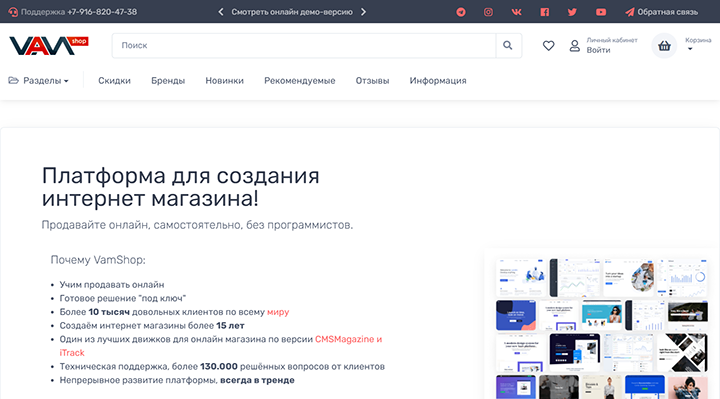Image resolution: width=720 pixels, height=399 pixels.
Task: Go to next top-bar announcement arrow
Action: (363, 12)
